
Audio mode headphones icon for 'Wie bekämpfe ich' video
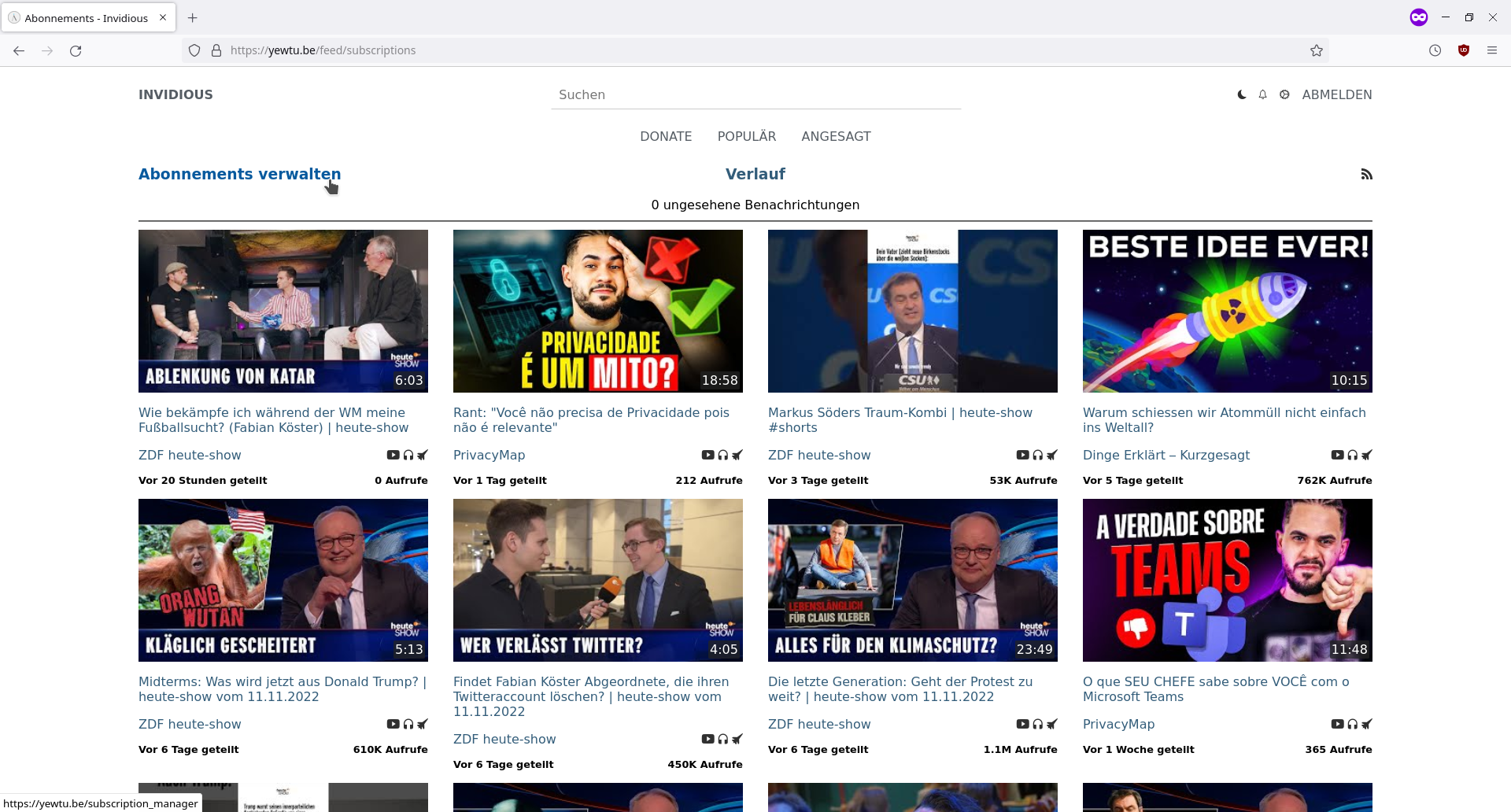[408, 455]
